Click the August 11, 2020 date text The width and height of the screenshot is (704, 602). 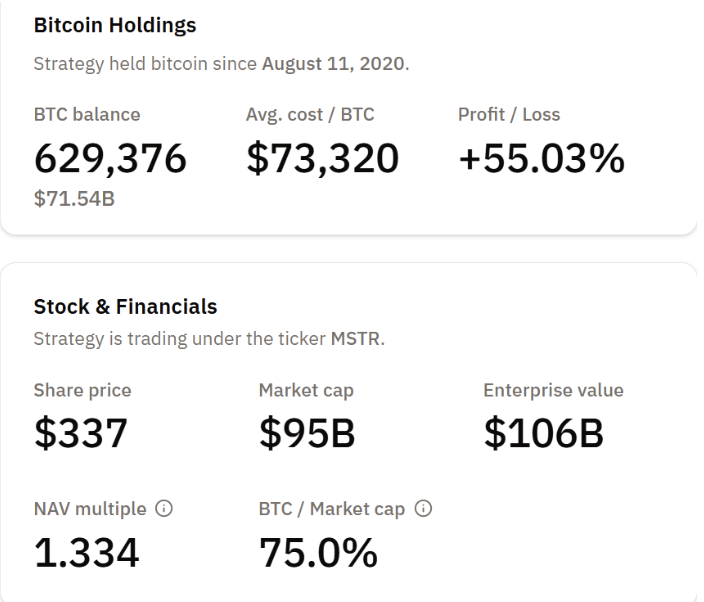pyautogui.click(x=335, y=64)
